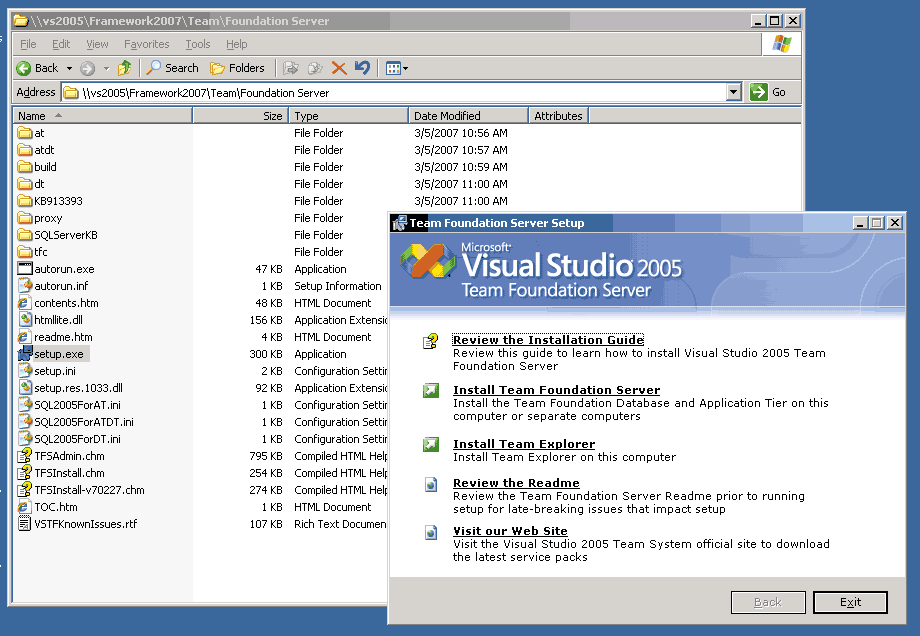Select the 'tfc' folder icon
Image resolution: width=920 pixels, height=636 pixels.
coord(25,252)
